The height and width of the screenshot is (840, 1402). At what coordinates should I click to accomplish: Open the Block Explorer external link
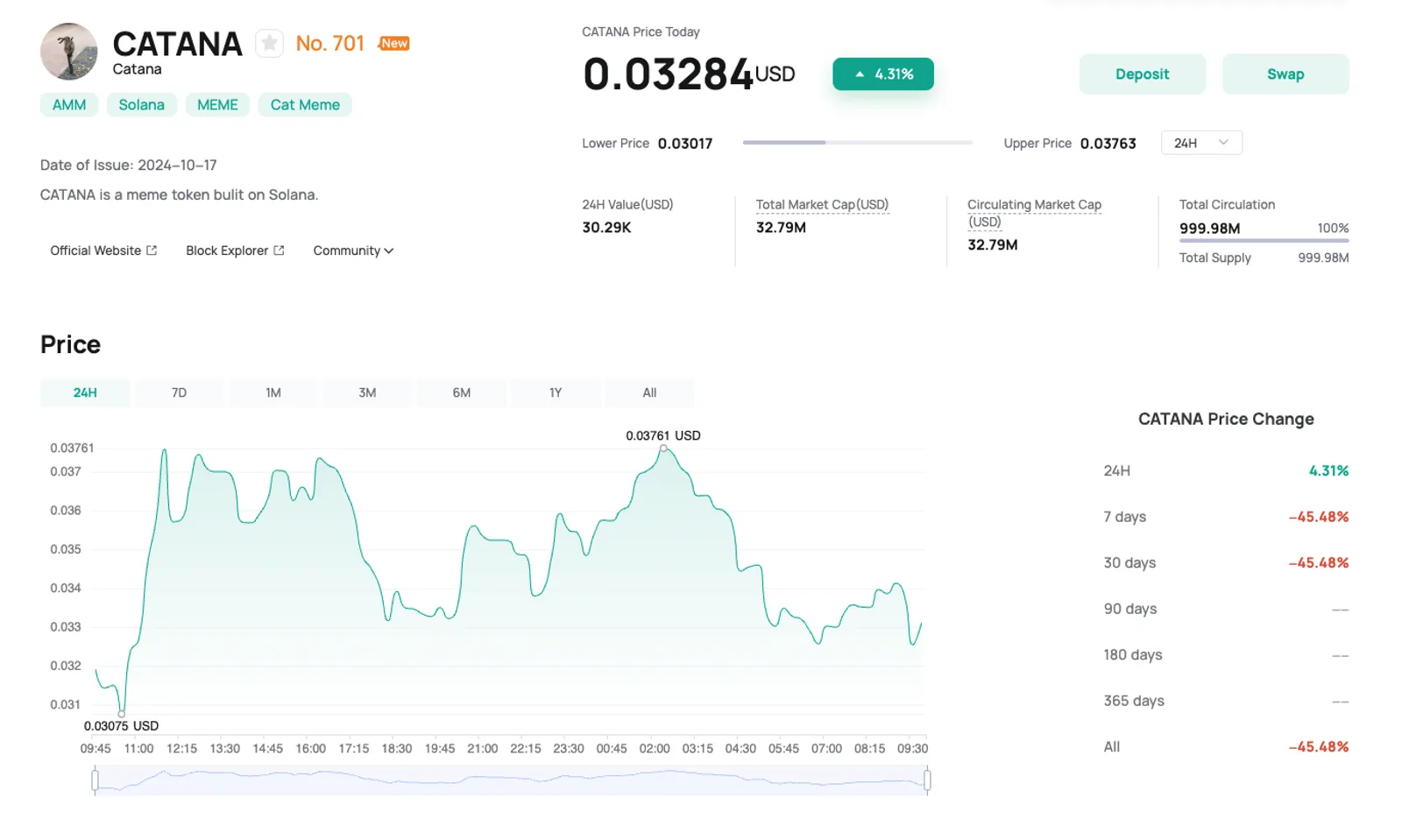coord(235,251)
